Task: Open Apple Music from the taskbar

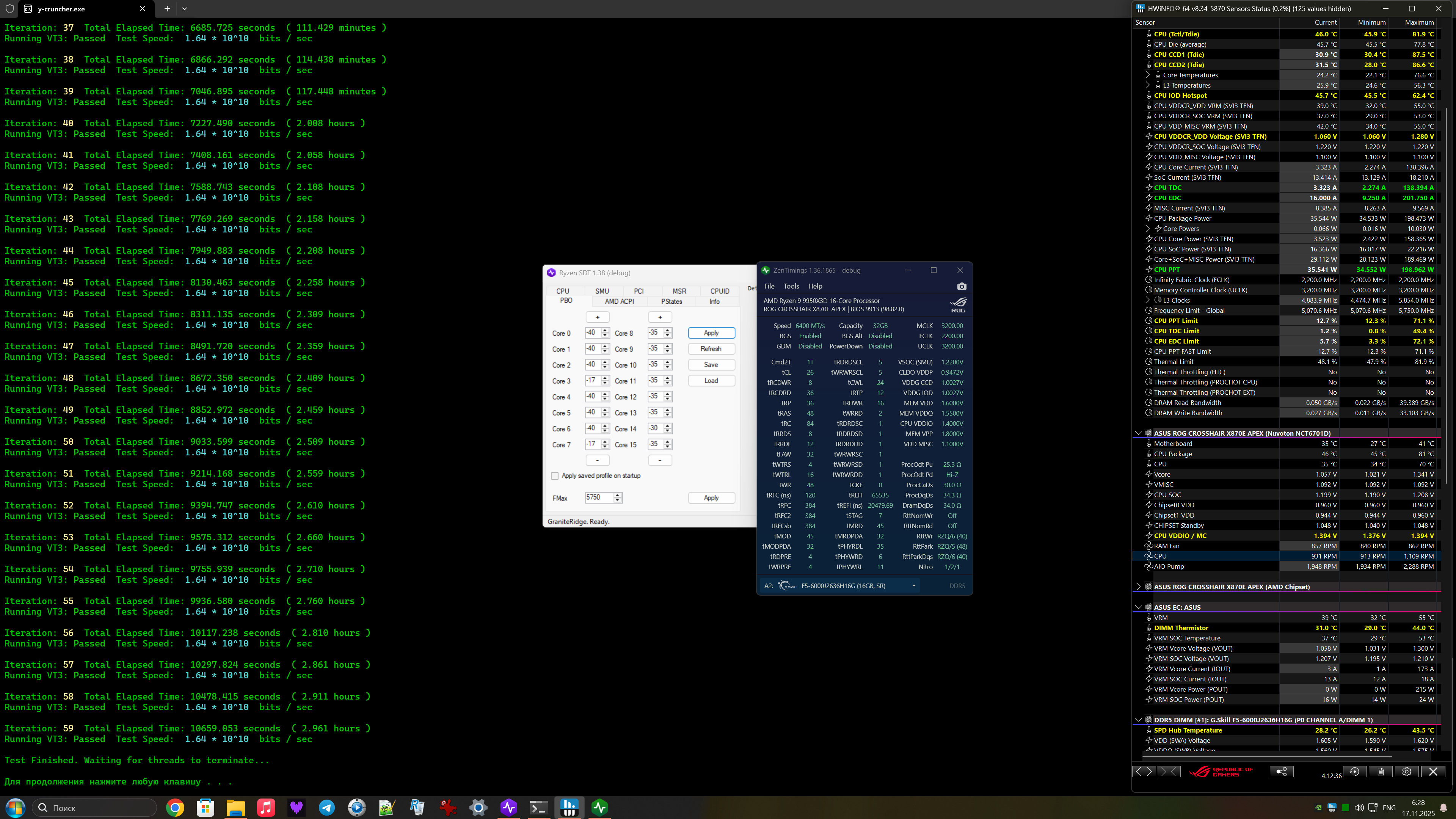Action: [x=266, y=808]
